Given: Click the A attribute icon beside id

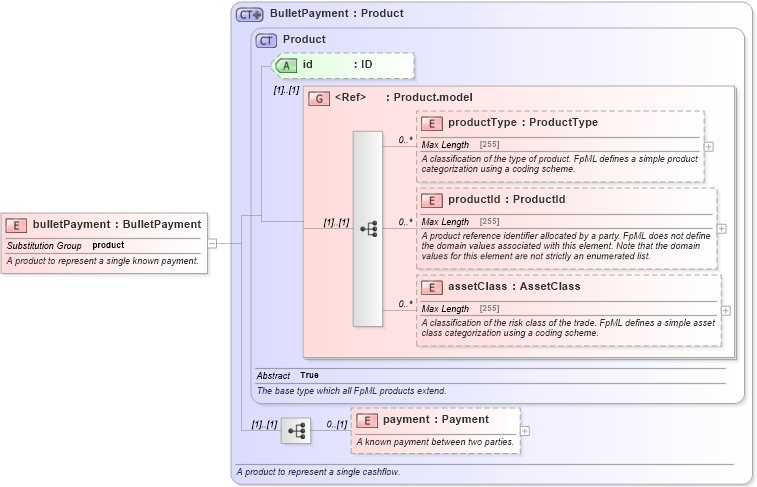Looking at the screenshot, I should pos(286,66).
